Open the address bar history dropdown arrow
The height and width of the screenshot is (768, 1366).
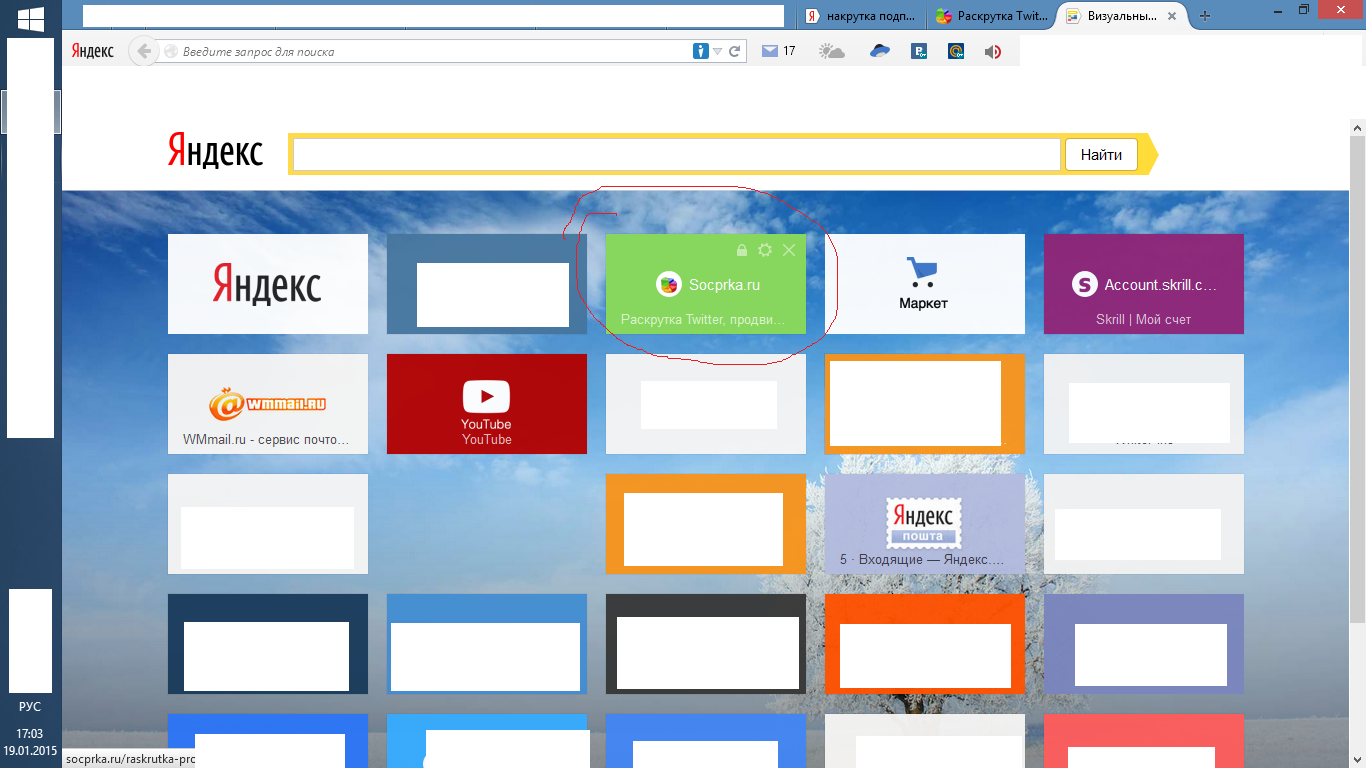pyautogui.click(x=718, y=52)
